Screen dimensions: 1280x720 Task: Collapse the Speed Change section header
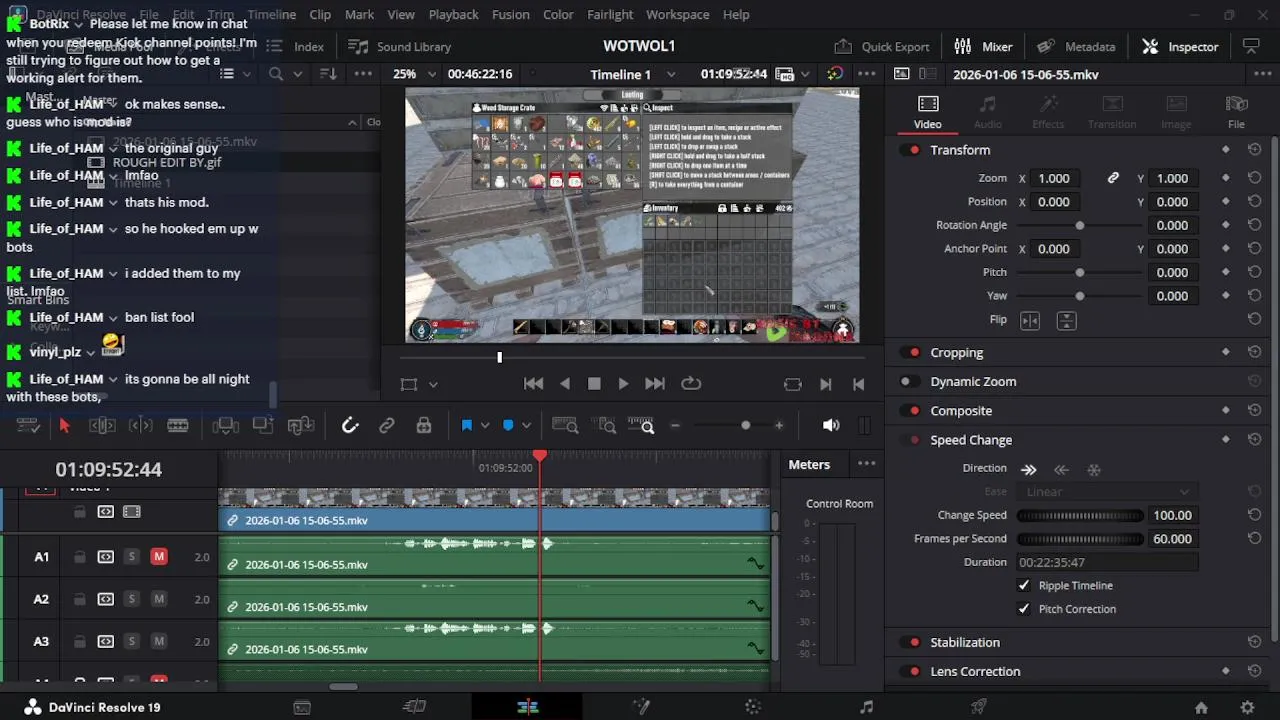[971, 440]
